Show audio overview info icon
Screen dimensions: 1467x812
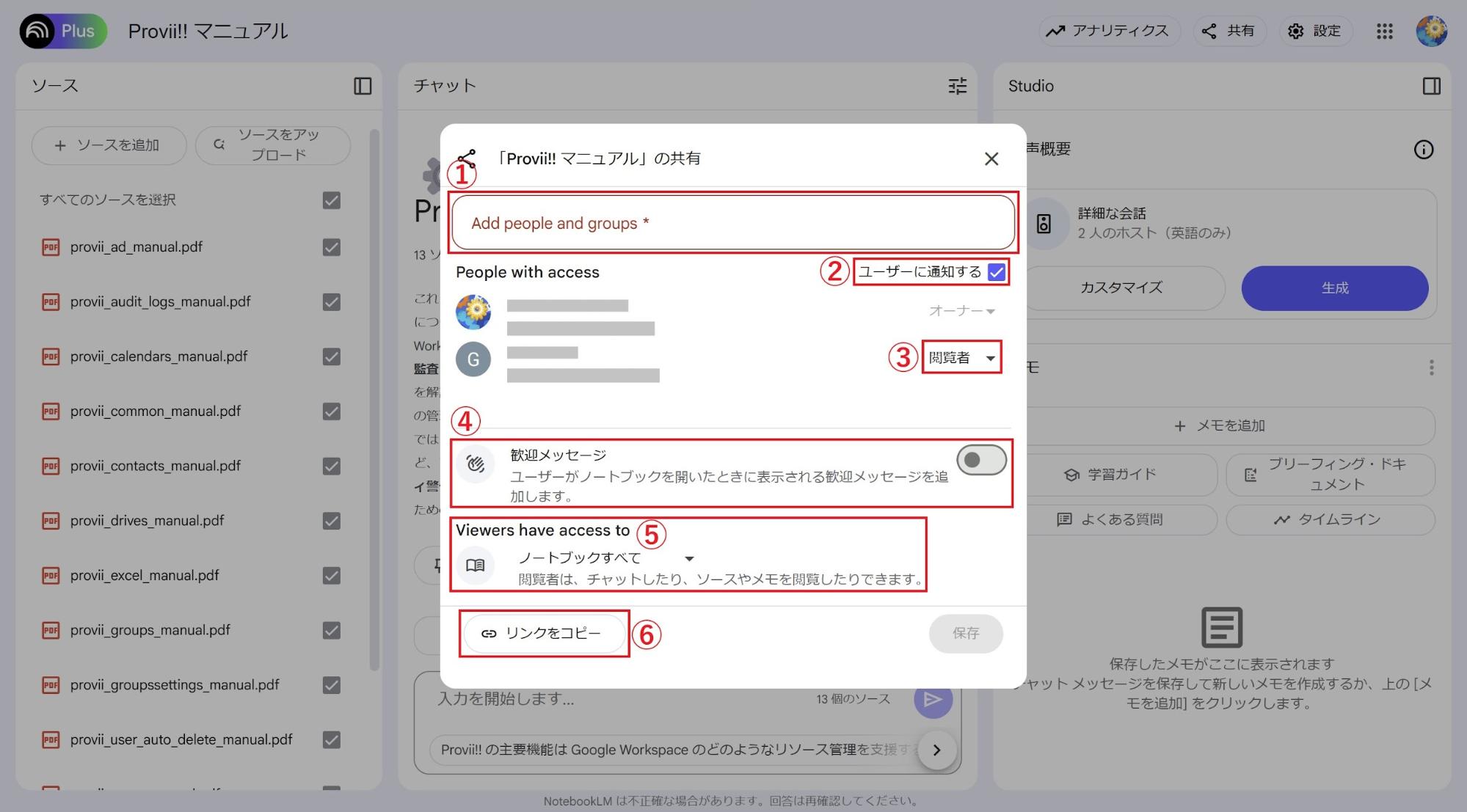click(x=1423, y=150)
